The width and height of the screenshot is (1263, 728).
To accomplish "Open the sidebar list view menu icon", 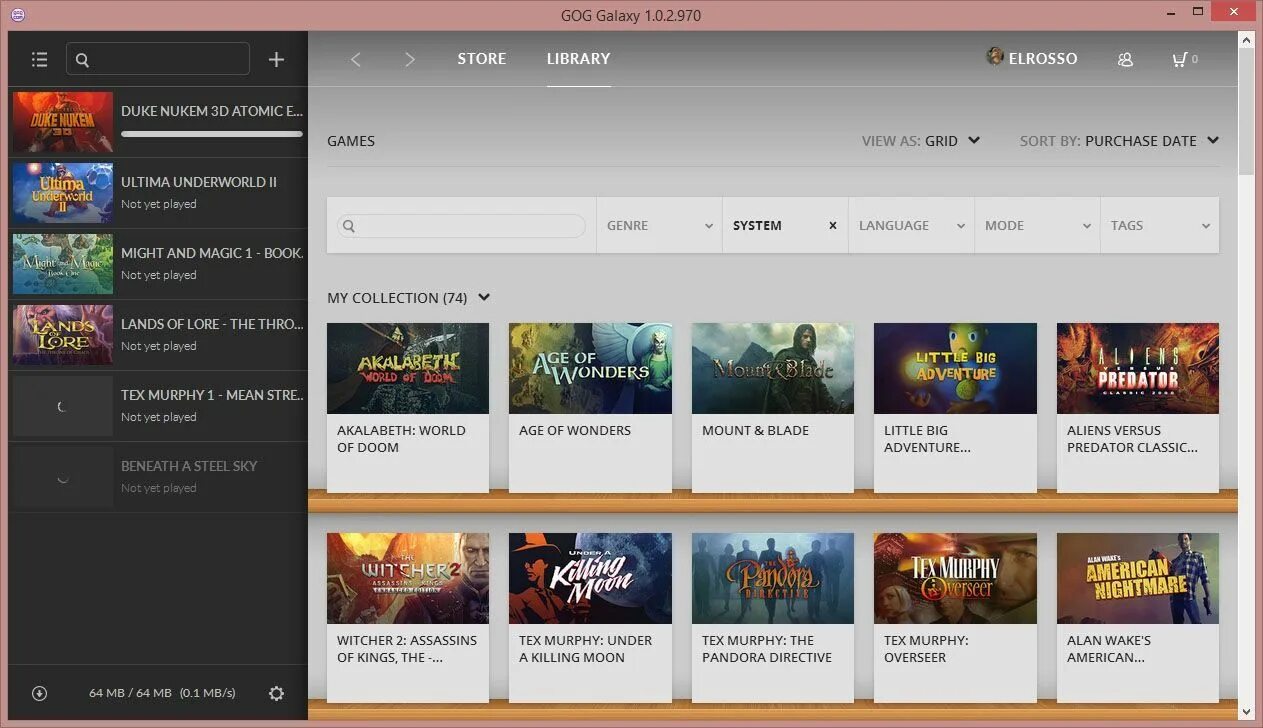I will (x=39, y=60).
